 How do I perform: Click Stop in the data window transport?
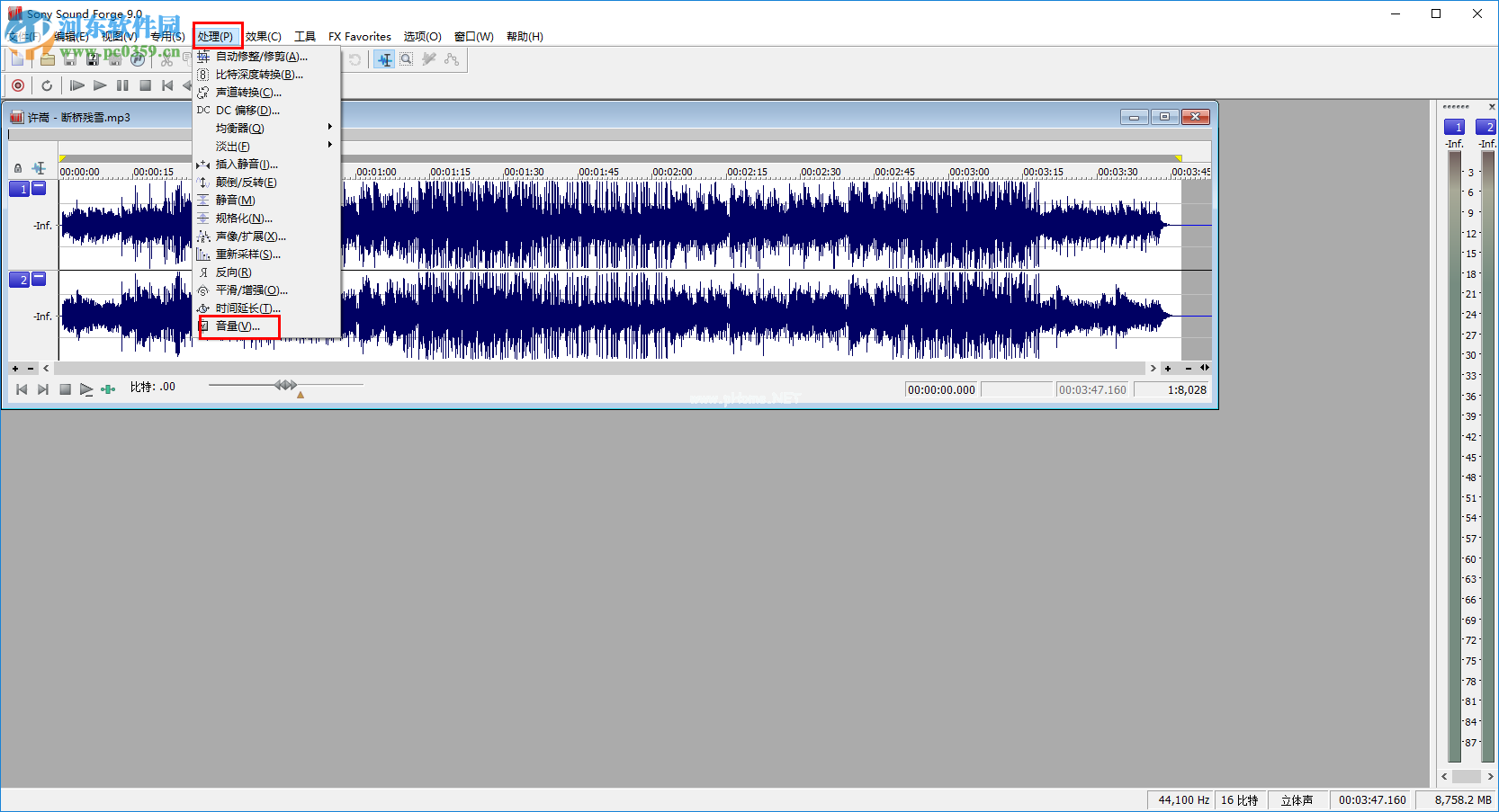coord(65,389)
